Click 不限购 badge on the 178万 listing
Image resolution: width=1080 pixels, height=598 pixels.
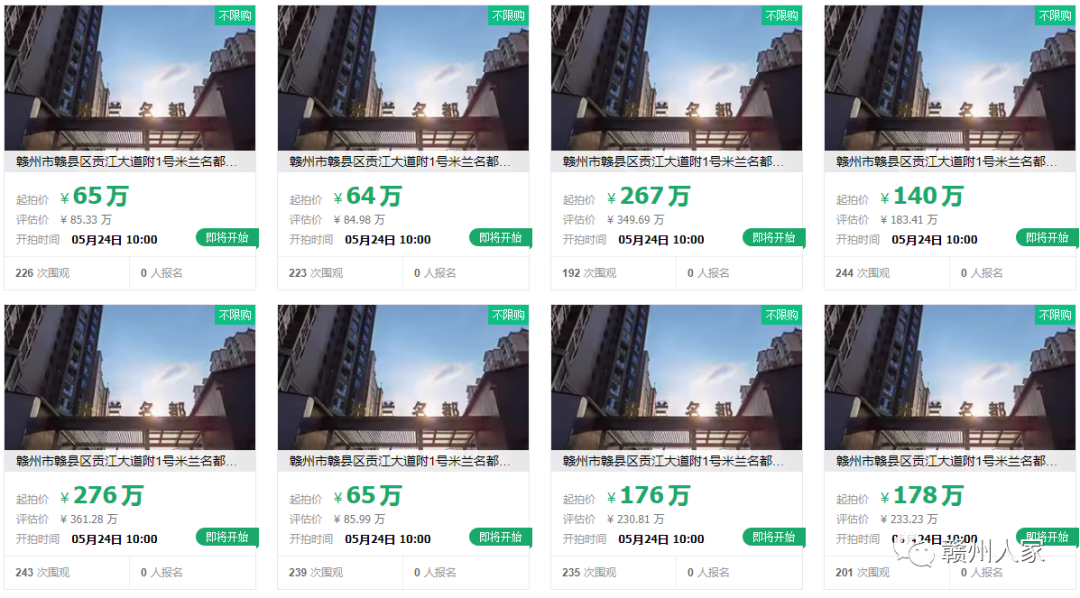click(1055, 315)
